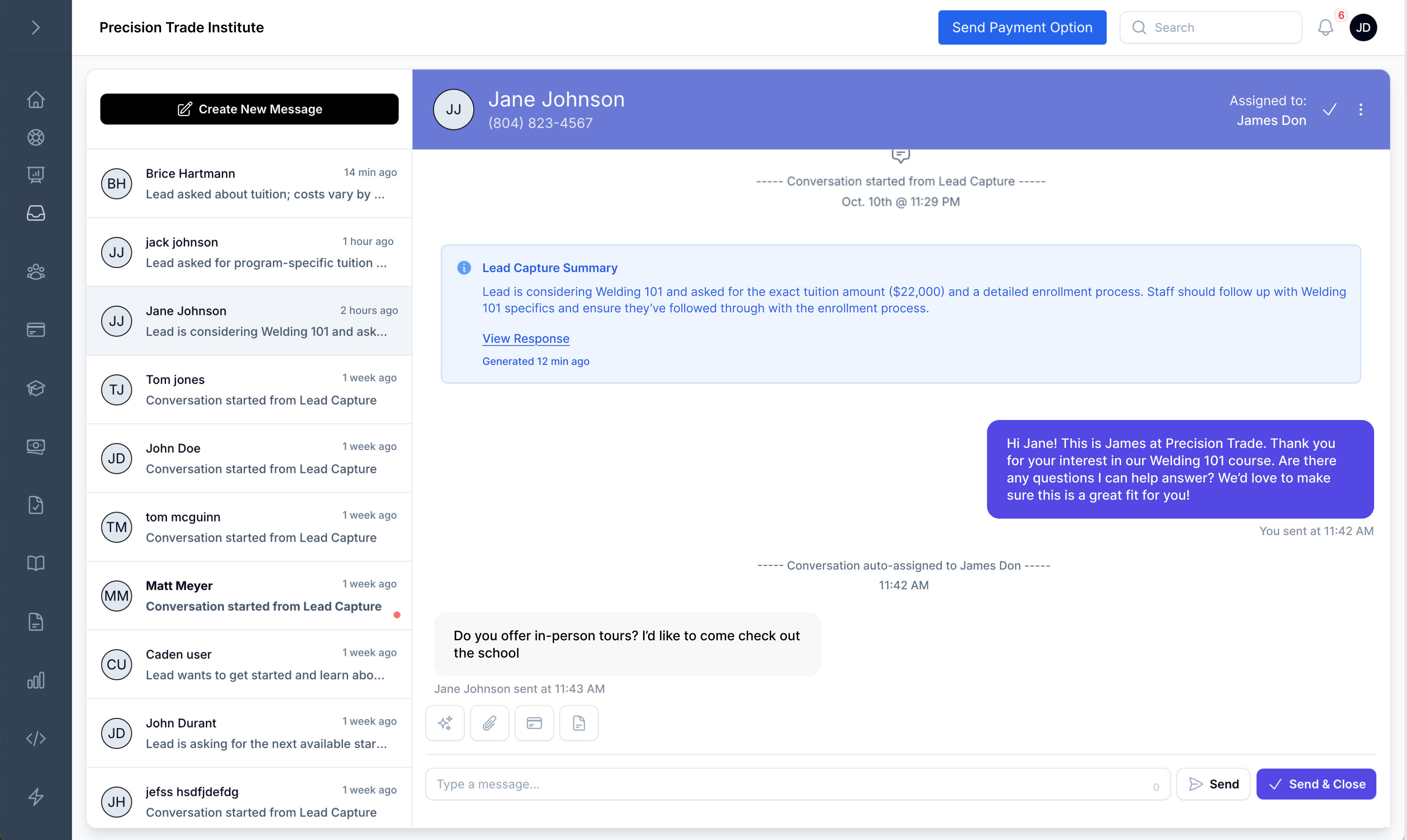Click the document template icon above the message input
This screenshot has width=1407, height=840.
[x=579, y=723]
